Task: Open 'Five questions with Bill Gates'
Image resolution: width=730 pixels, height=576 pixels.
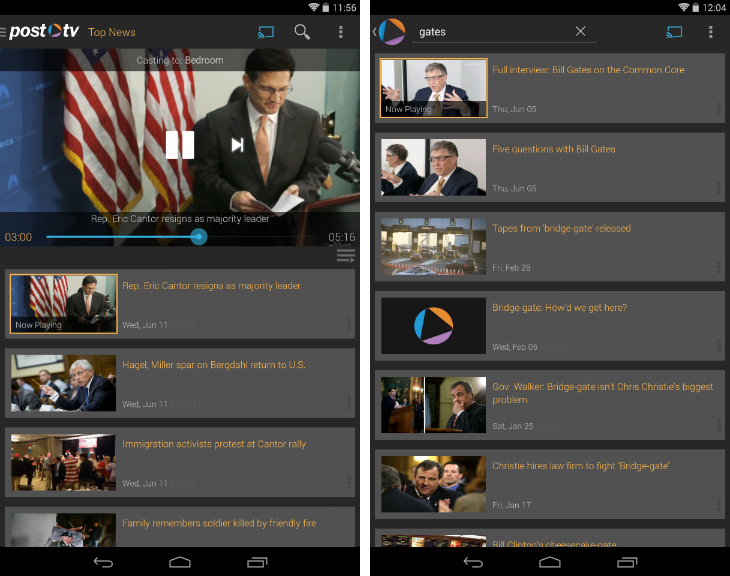Action: 553,150
